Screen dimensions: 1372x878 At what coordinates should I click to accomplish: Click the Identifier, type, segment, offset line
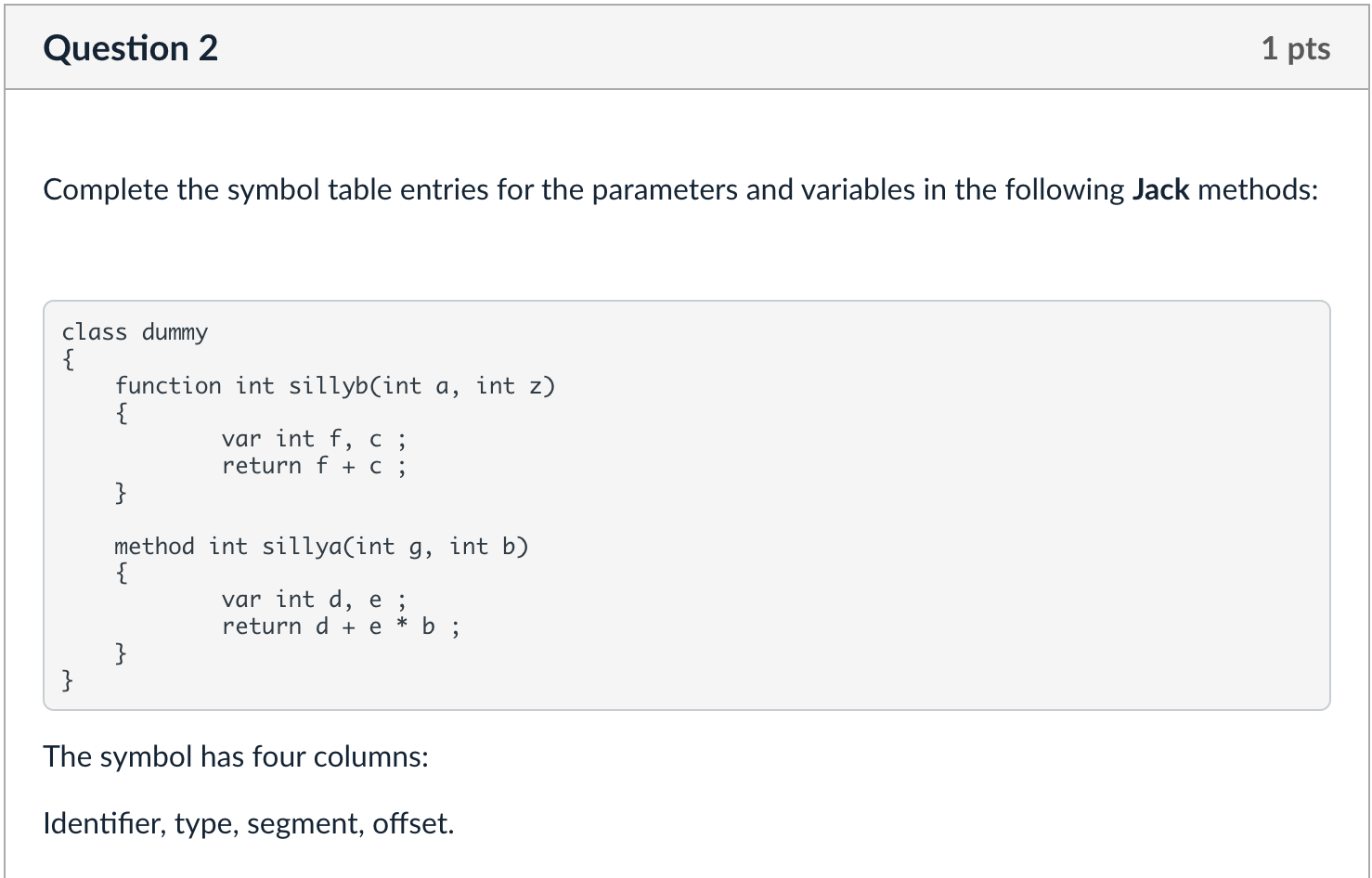tap(249, 823)
